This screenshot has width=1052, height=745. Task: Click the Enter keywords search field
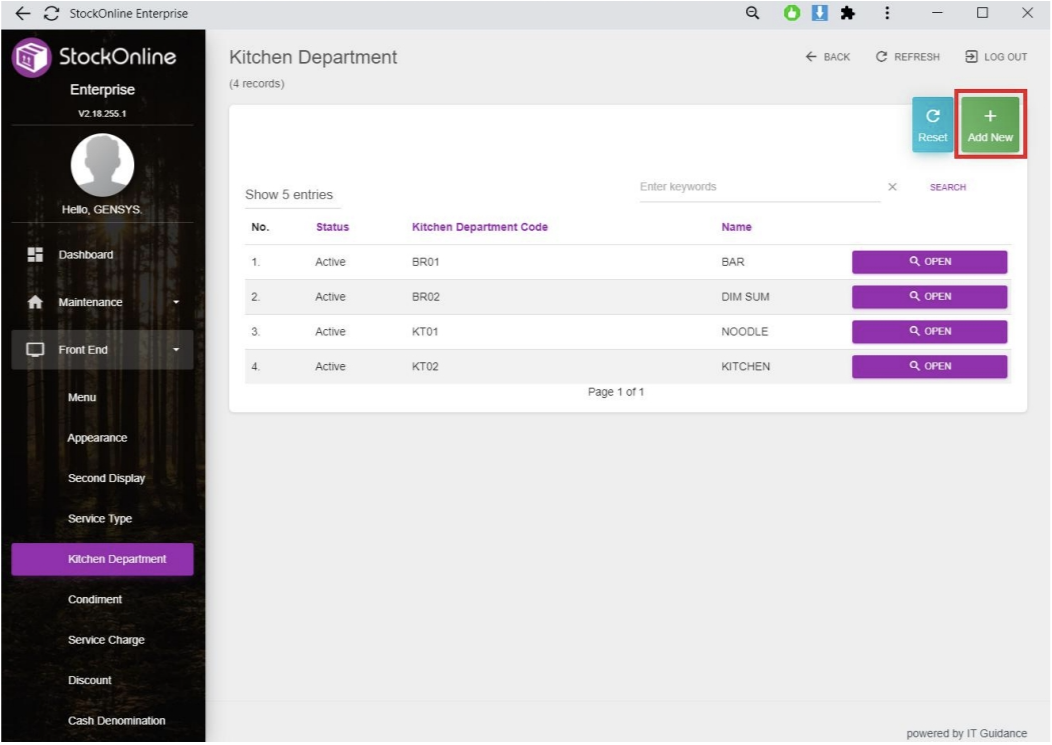coord(758,187)
